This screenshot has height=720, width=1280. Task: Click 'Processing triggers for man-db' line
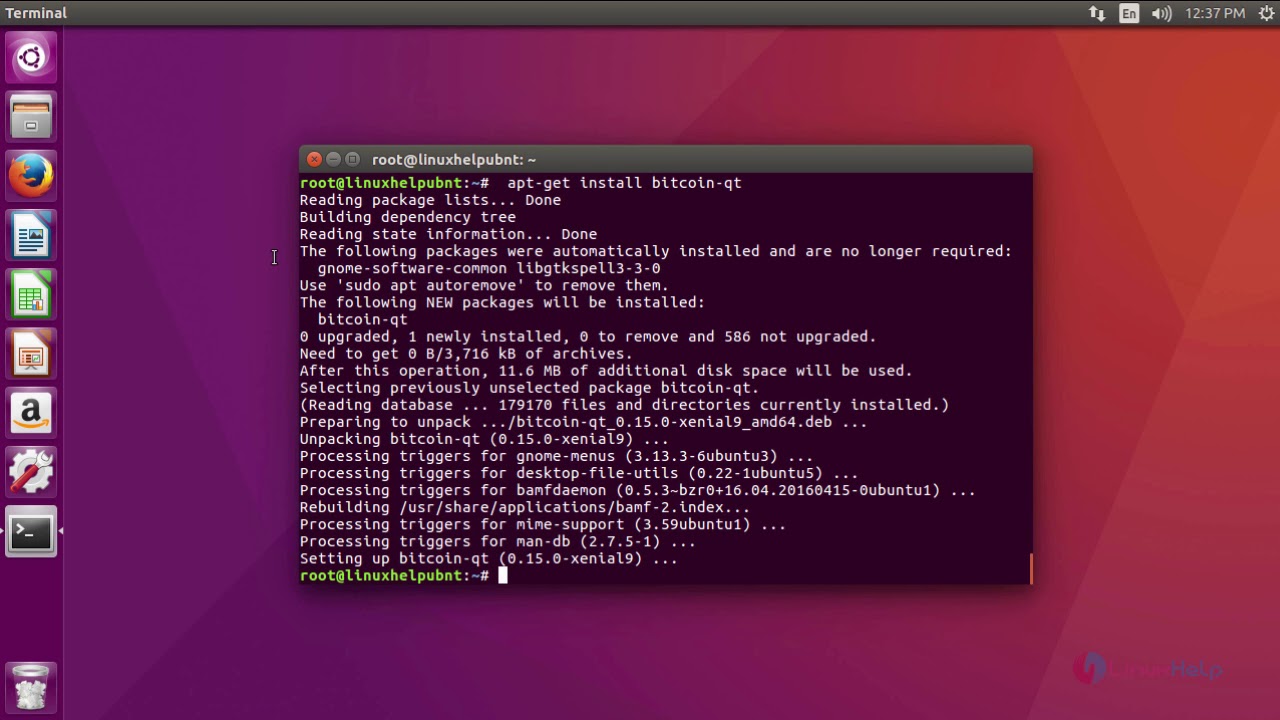coord(498,541)
